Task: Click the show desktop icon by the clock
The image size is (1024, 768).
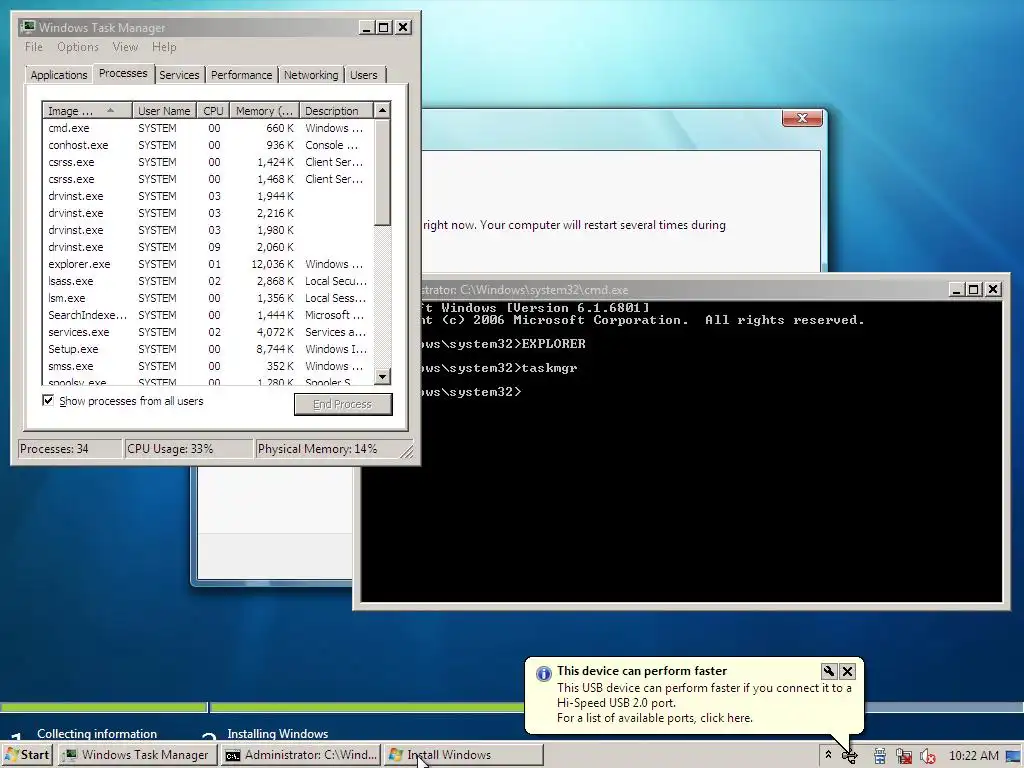Action: point(1013,756)
